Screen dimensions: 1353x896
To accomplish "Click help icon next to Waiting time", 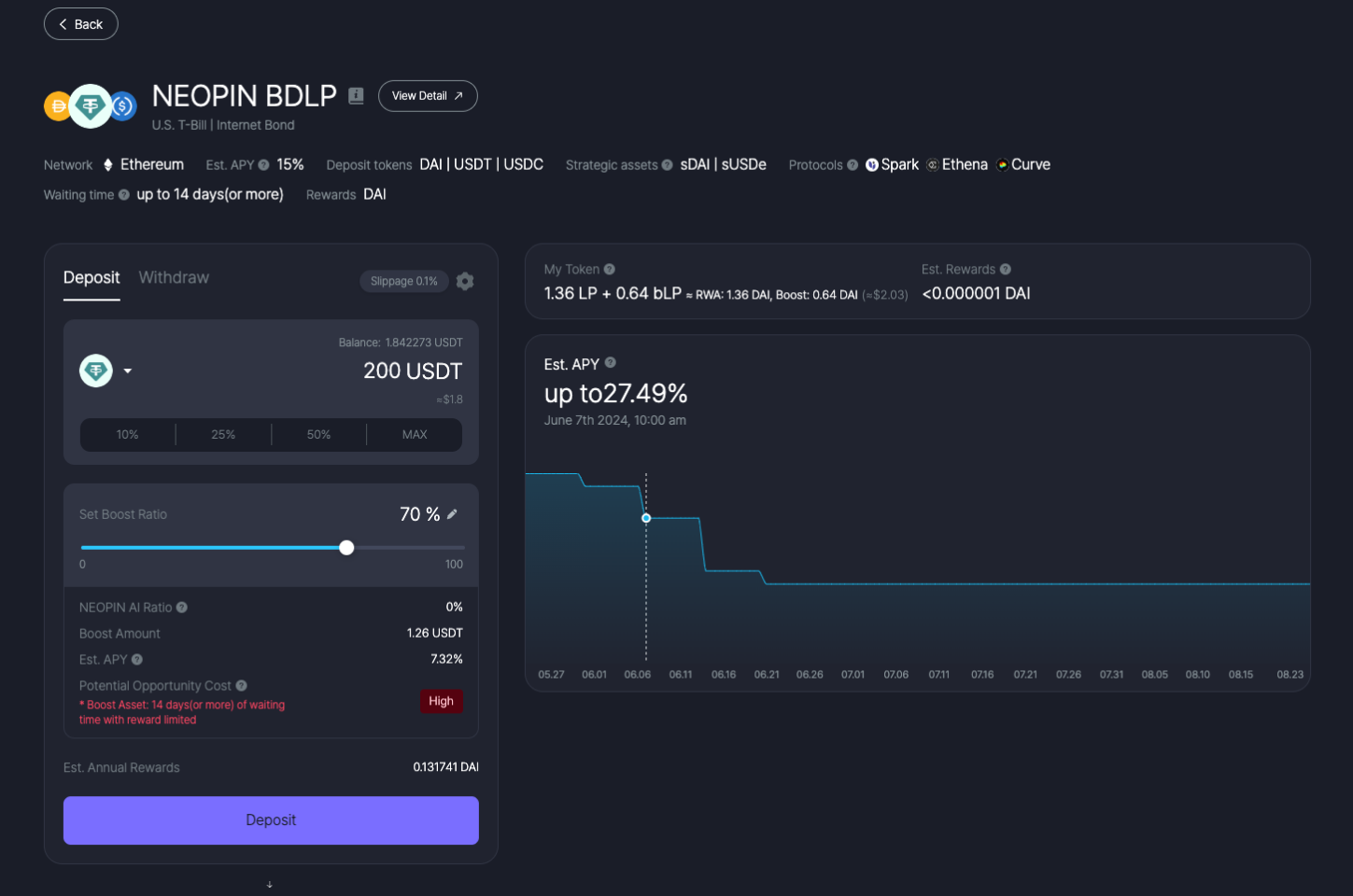I will pos(124,195).
